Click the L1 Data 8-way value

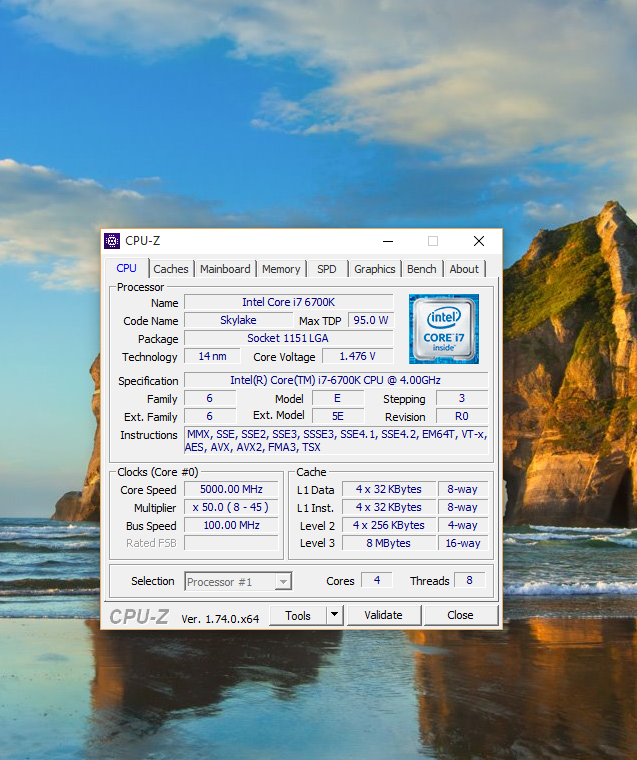(x=463, y=489)
